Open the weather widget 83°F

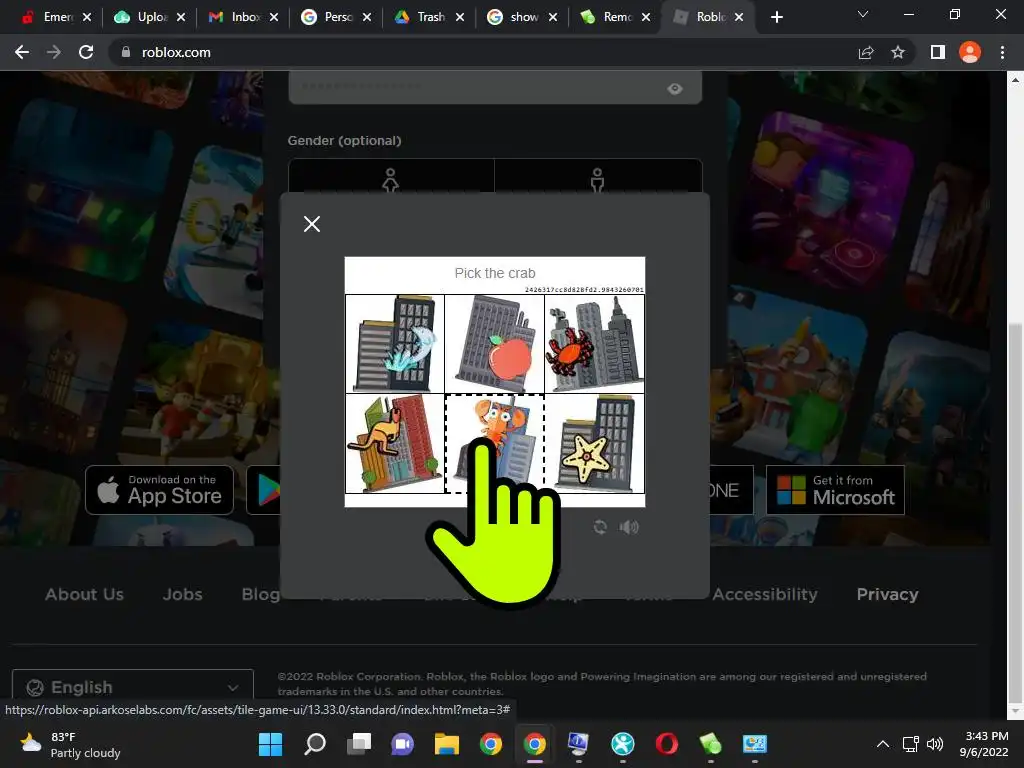(71, 744)
